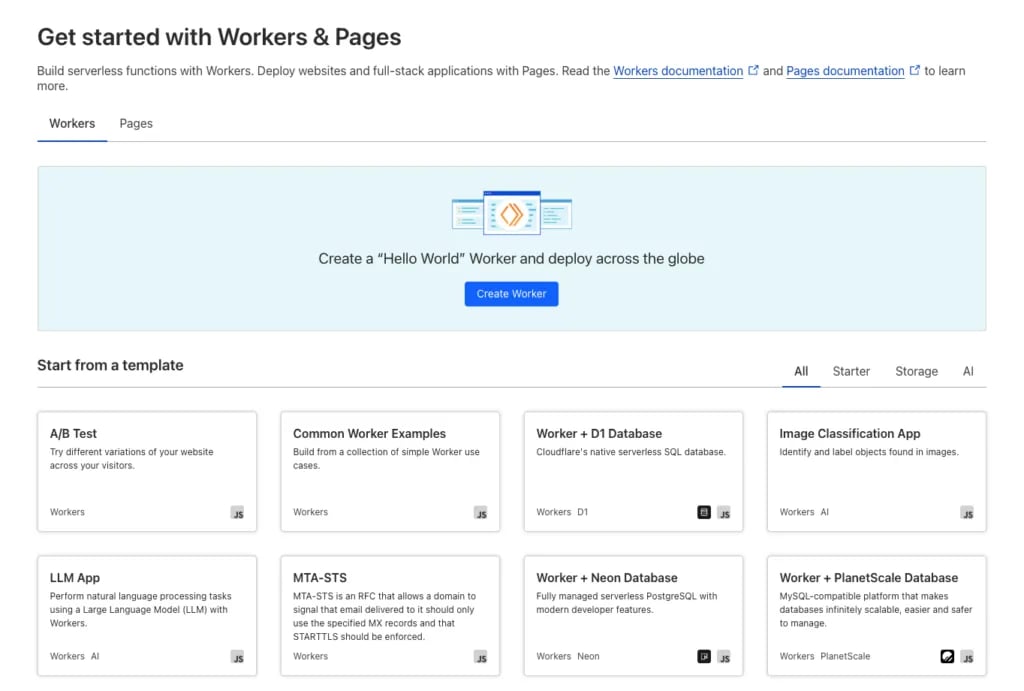Viewport: 1024px width, 691px height.
Task: Click JS icon on Worker + Neon Database card
Action: (724, 658)
